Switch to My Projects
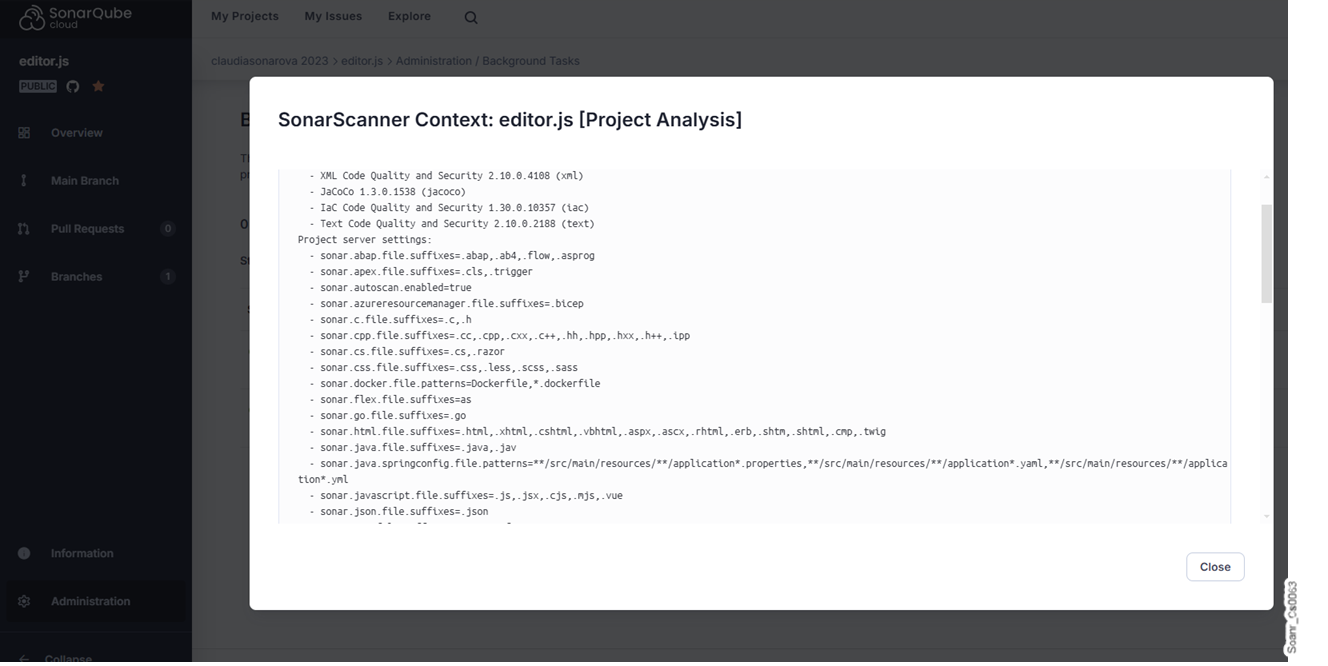 [245, 16]
